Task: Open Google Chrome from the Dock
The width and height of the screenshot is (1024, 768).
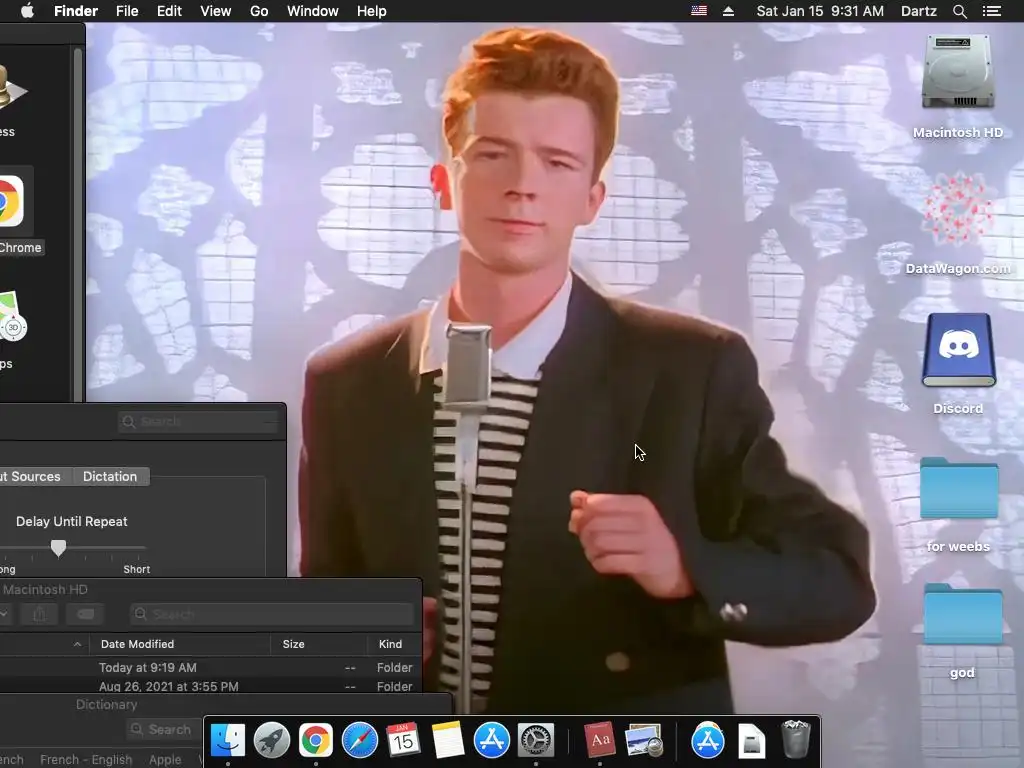Action: (316, 741)
